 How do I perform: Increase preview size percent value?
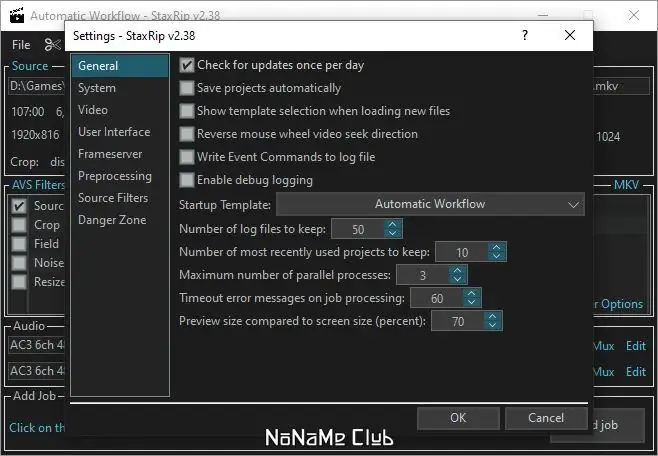493,317
